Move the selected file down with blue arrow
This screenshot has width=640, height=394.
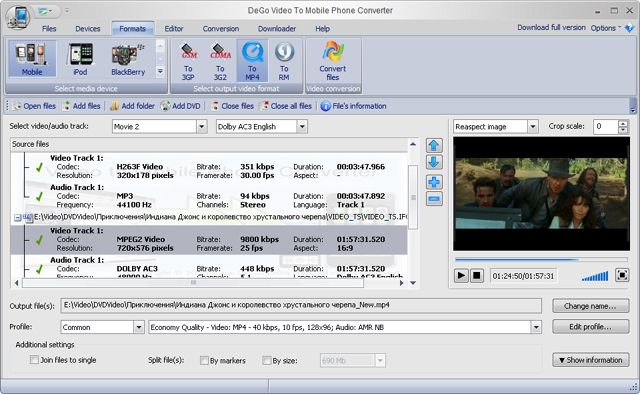434,162
